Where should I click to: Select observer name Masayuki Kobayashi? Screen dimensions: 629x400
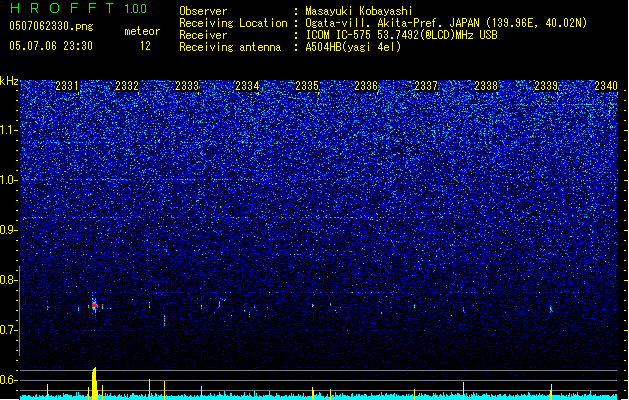[359, 11]
